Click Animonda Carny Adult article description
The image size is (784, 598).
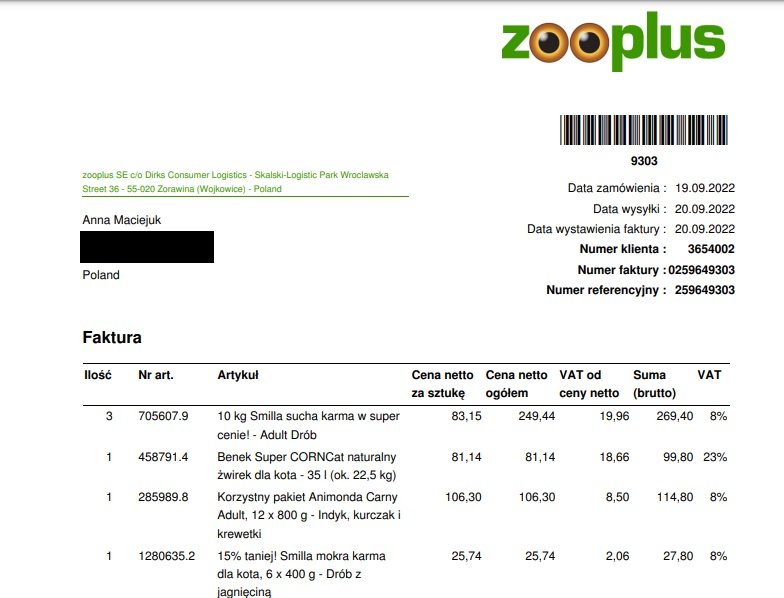click(309, 515)
